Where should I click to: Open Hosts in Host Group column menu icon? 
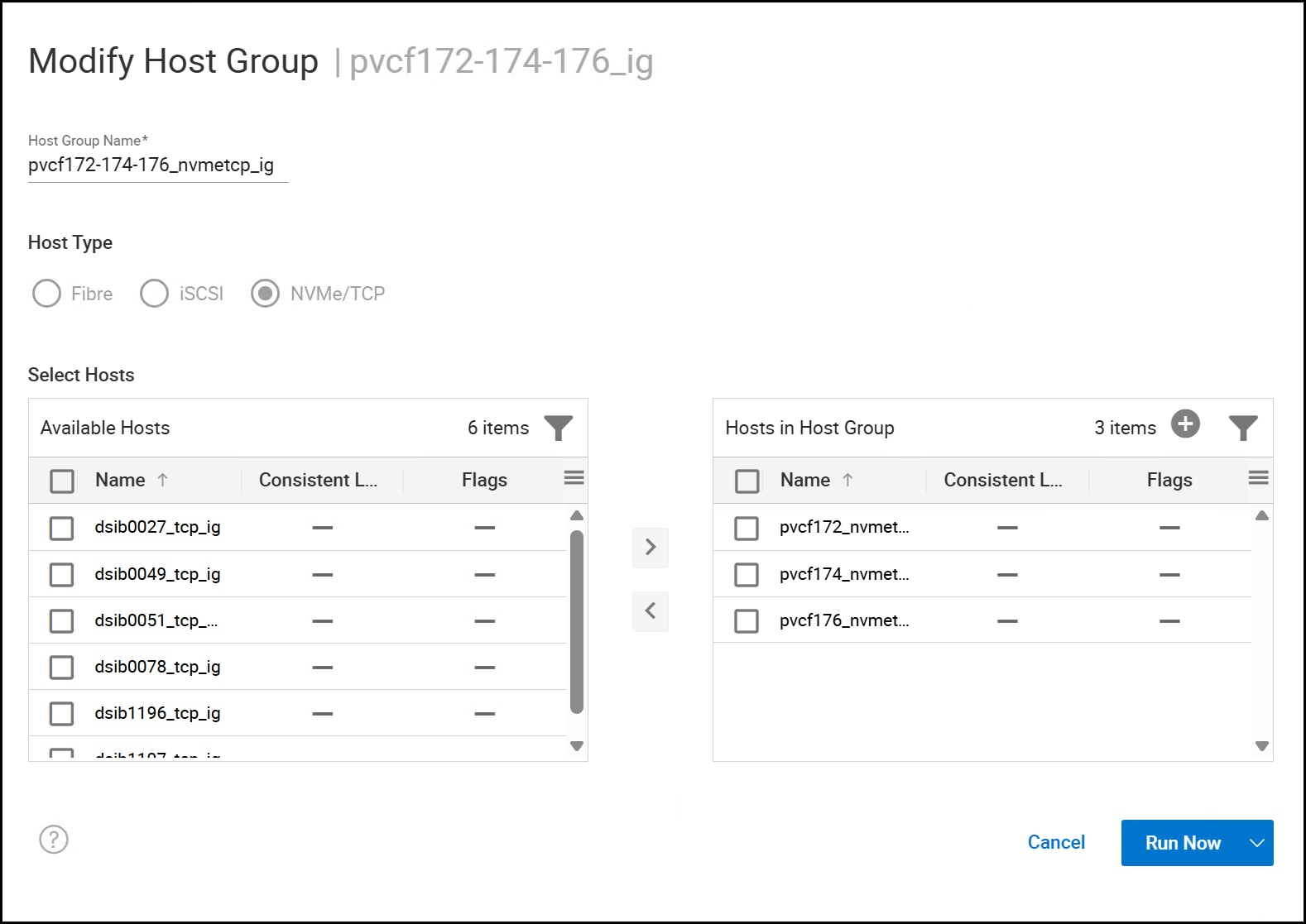tap(1258, 477)
